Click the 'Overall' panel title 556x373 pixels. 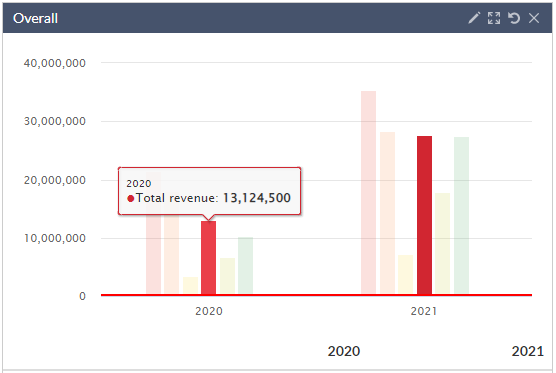tap(35, 18)
